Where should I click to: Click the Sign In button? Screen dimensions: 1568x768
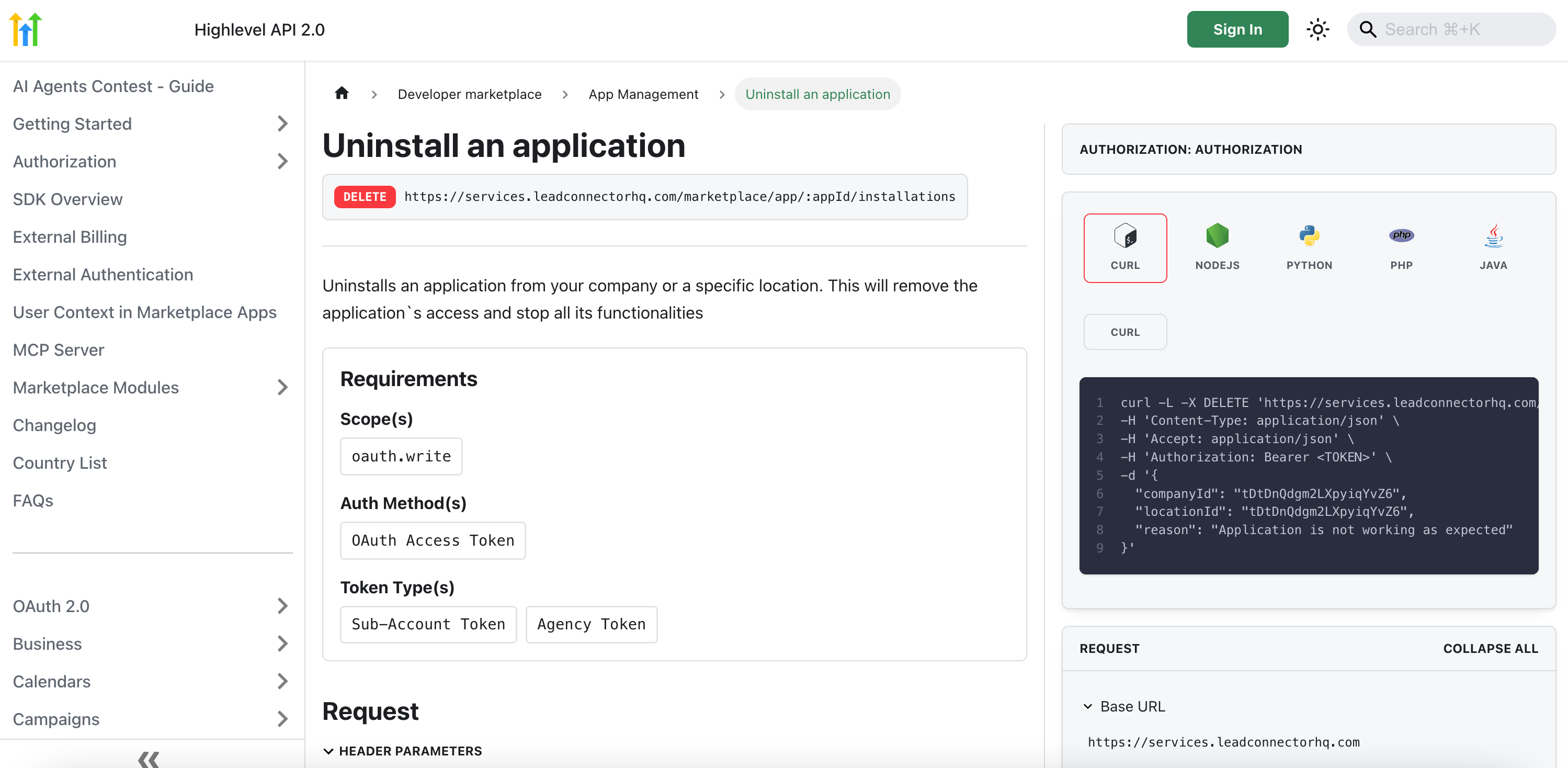tap(1237, 29)
